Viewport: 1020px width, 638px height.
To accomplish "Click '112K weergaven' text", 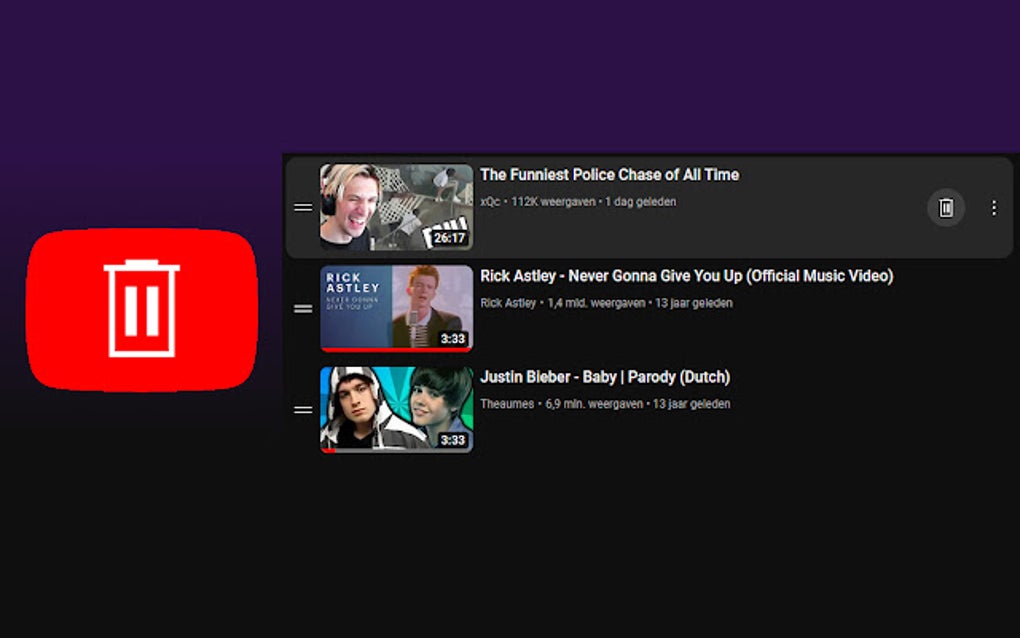I will pyautogui.click(x=553, y=202).
